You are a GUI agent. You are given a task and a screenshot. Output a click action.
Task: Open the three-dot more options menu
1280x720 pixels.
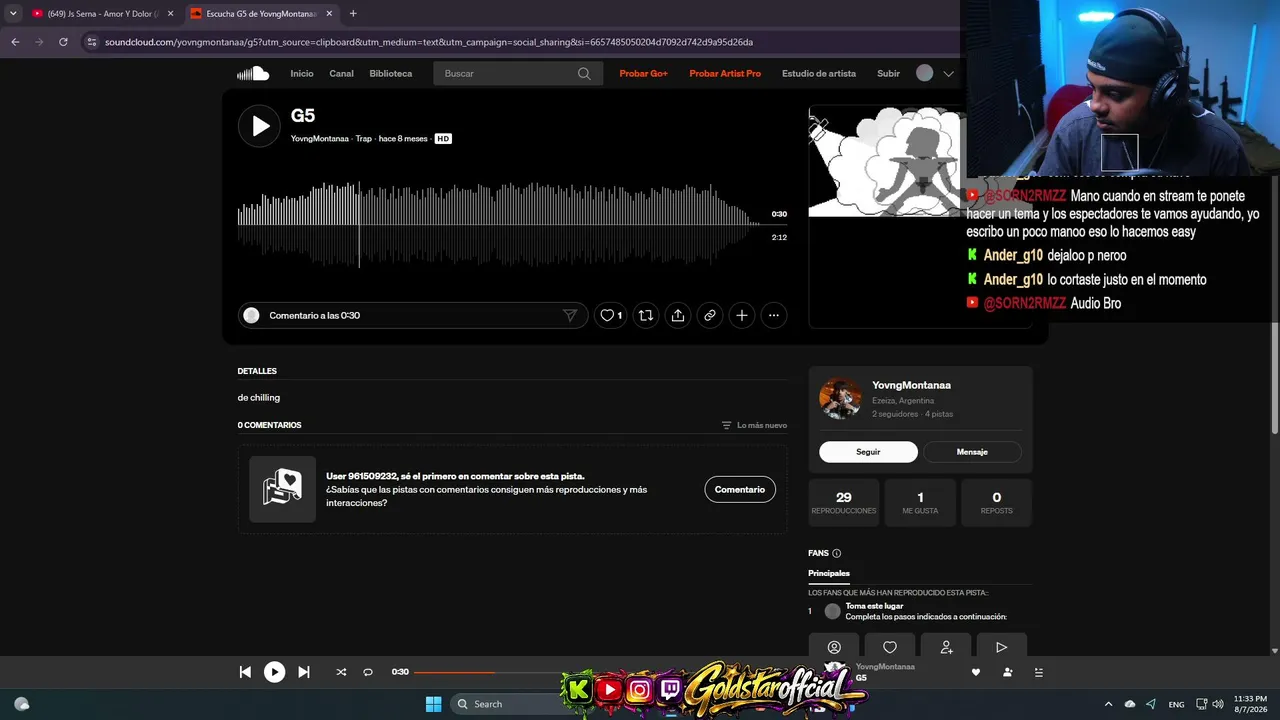pyautogui.click(x=773, y=315)
